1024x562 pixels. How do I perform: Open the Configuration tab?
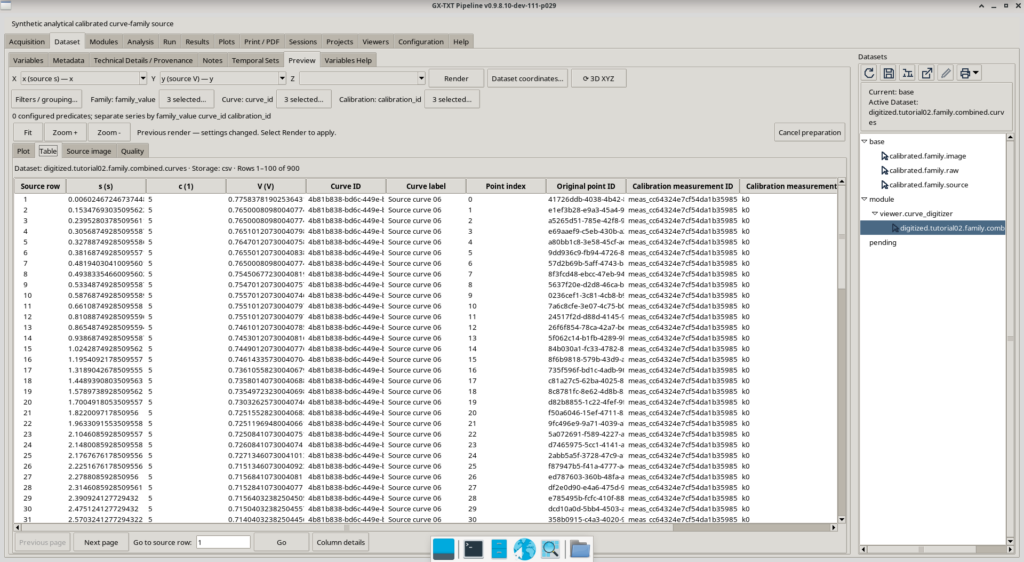tap(421, 41)
